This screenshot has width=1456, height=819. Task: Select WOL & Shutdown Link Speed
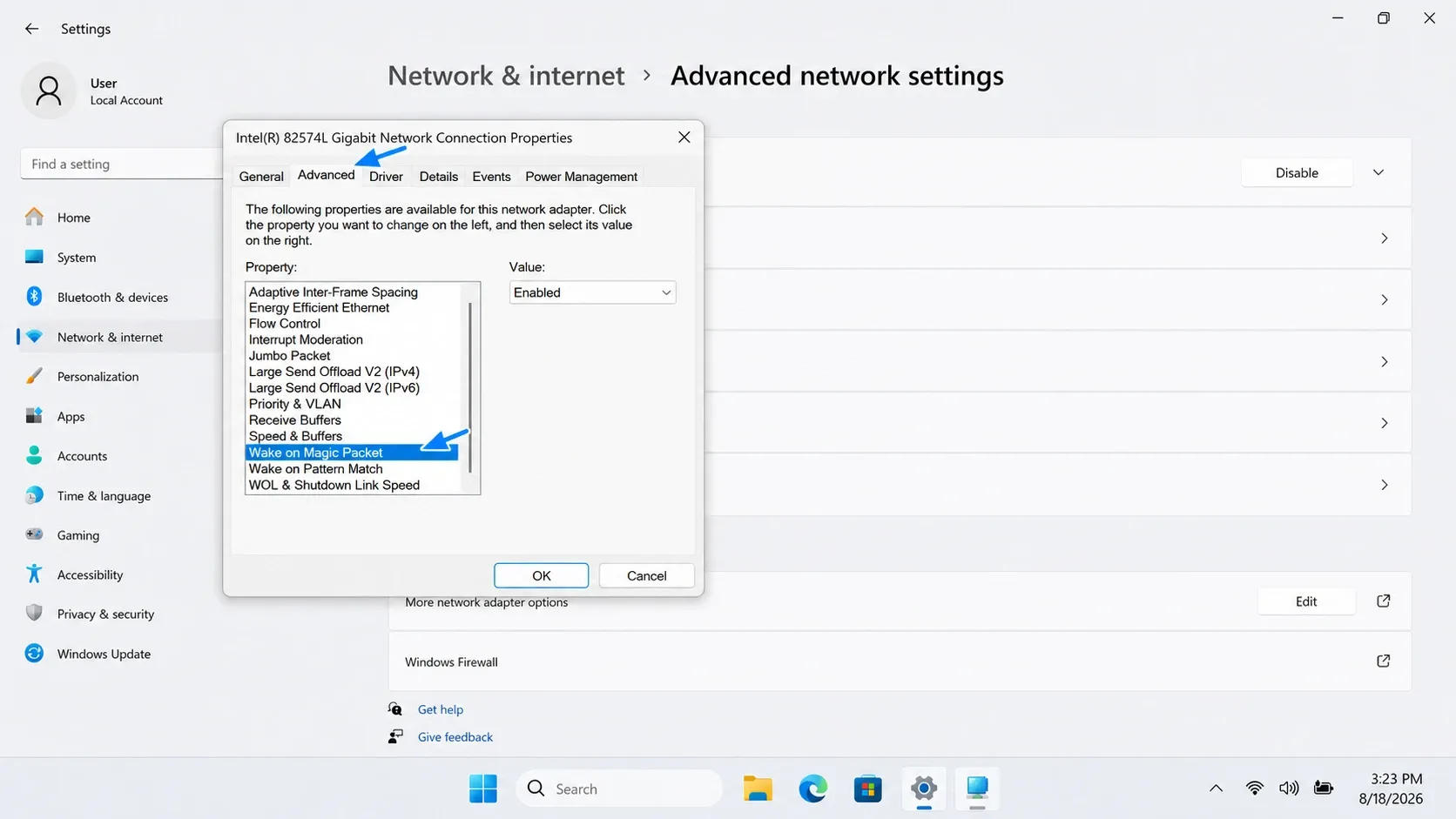tap(334, 485)
